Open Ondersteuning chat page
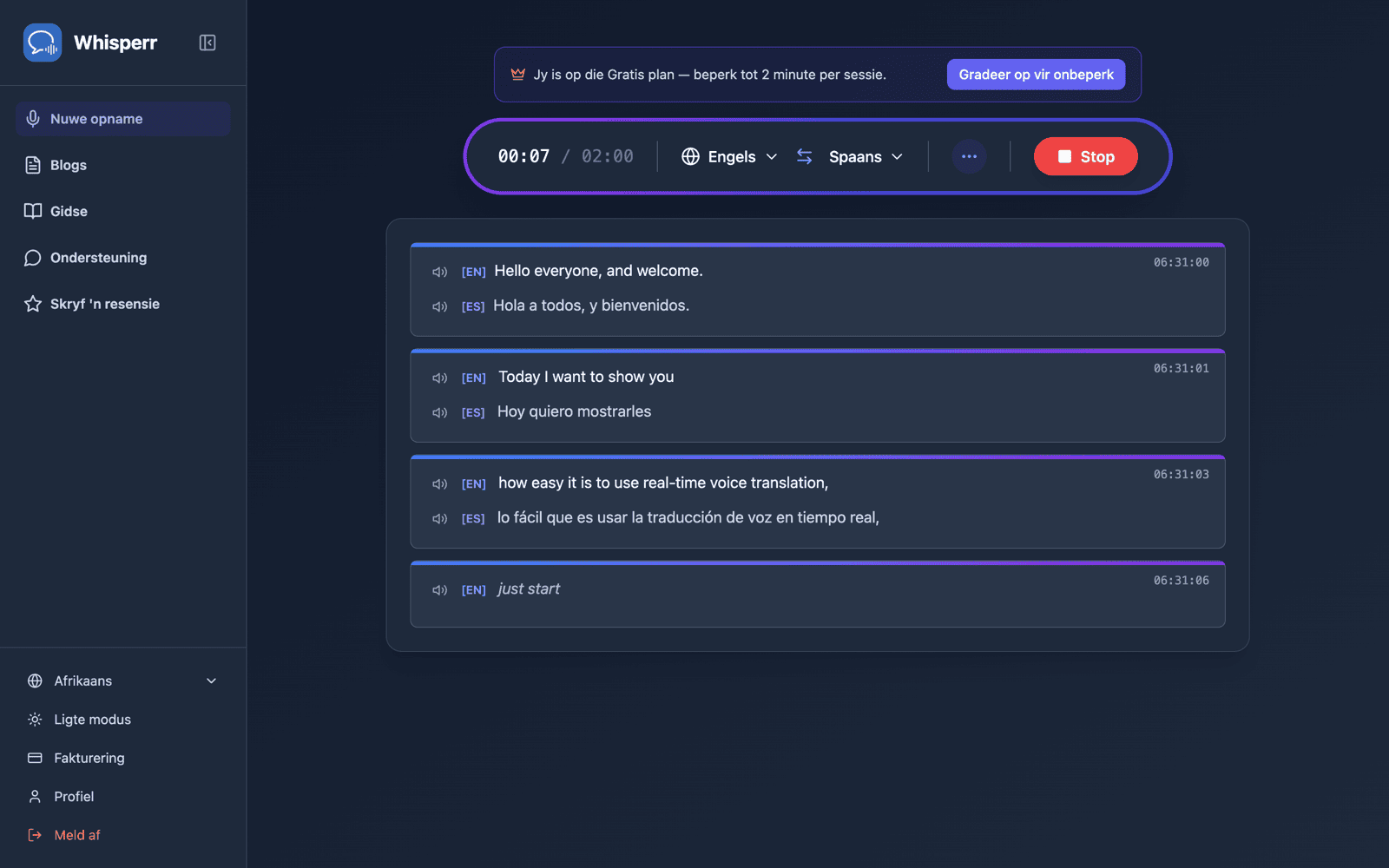This screenshot has height=868, width=1389. (x=122, y=258)
